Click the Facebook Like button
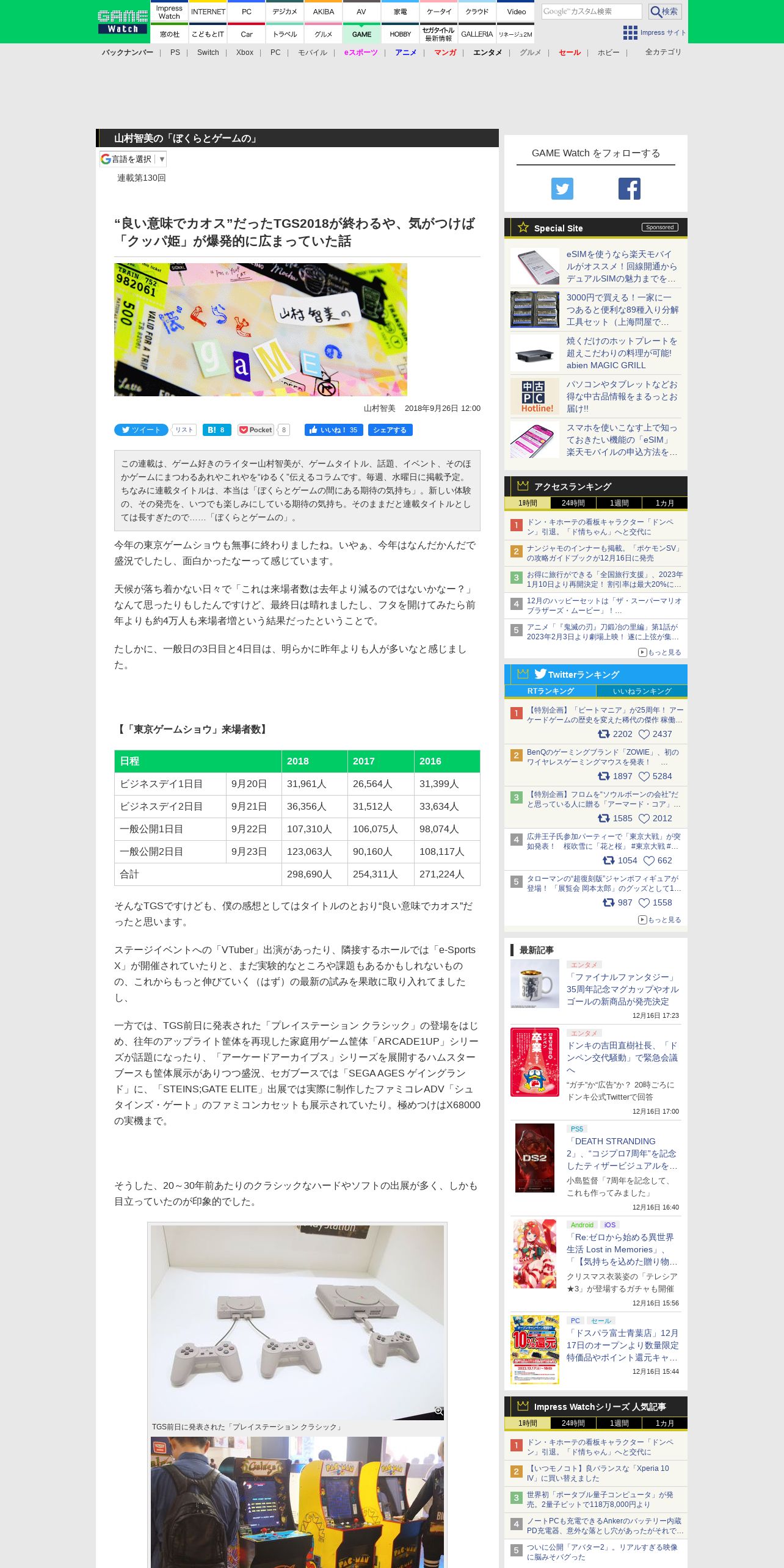Image resolution: width=784 pixels, height=1568 pixels. tap(334, 430)
